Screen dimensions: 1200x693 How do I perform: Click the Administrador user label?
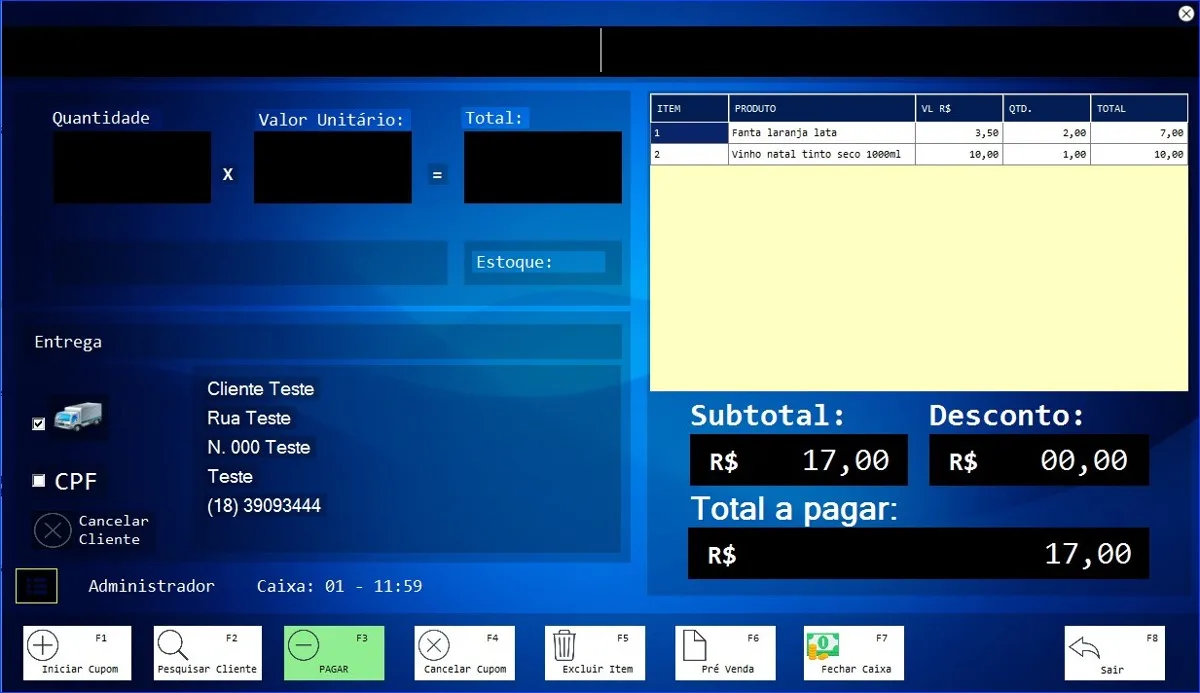151,586
